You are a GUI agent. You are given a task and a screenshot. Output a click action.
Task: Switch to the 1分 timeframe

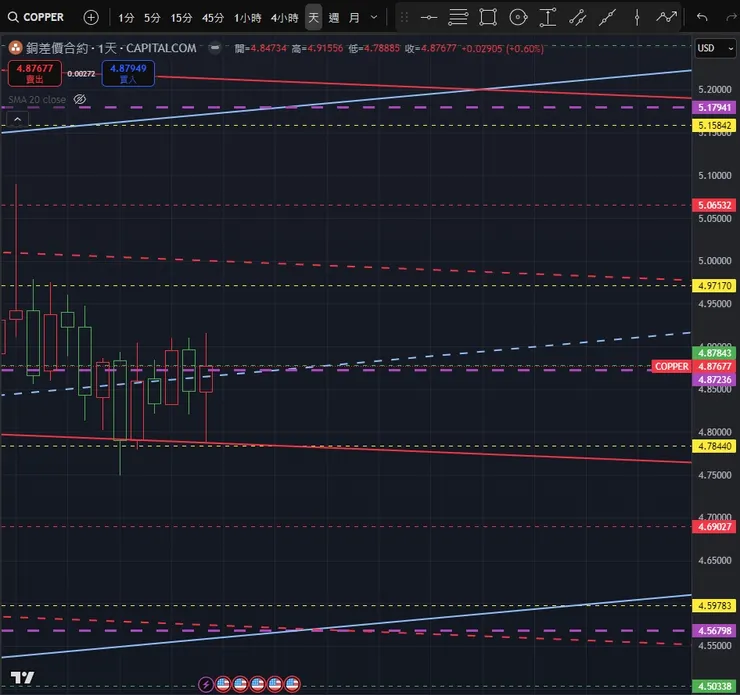[x=126, y=18]
